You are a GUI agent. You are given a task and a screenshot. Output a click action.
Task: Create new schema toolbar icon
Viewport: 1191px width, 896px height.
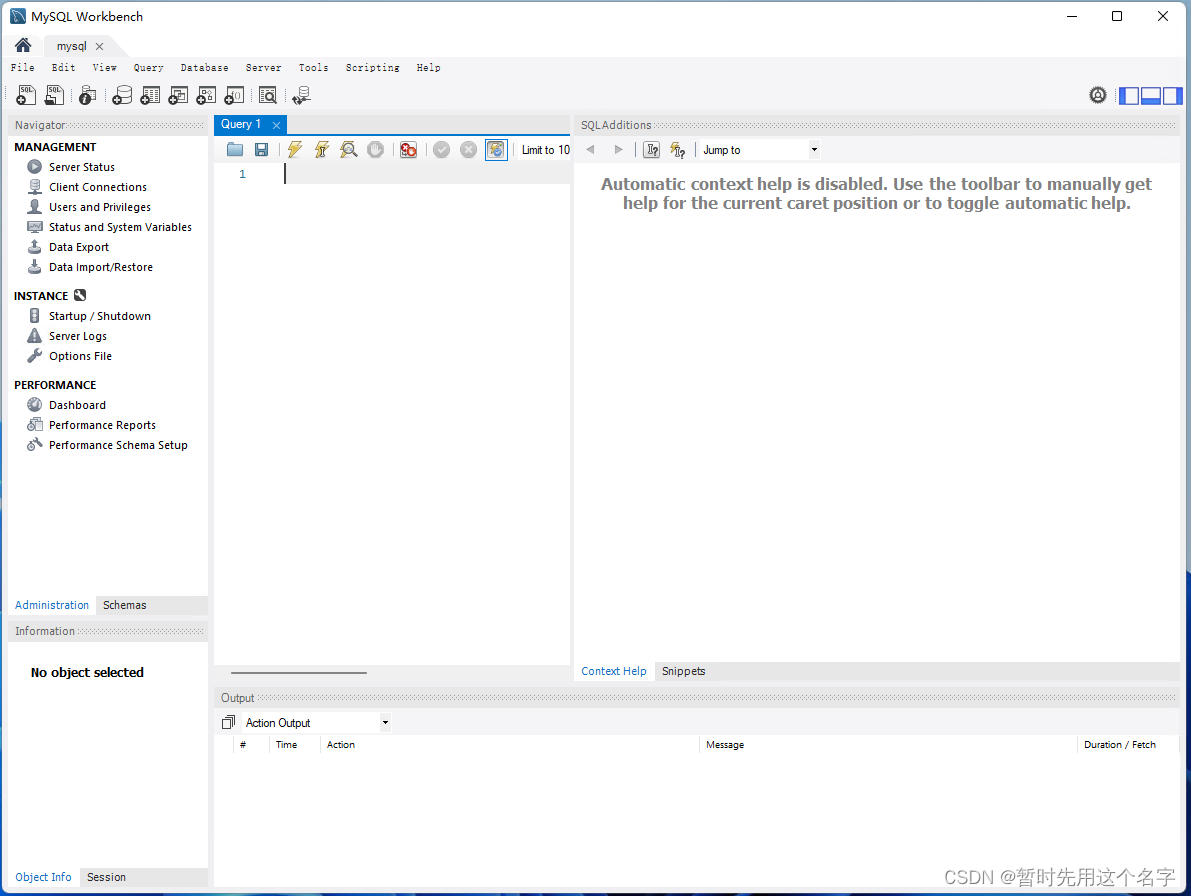pos(122,95)
